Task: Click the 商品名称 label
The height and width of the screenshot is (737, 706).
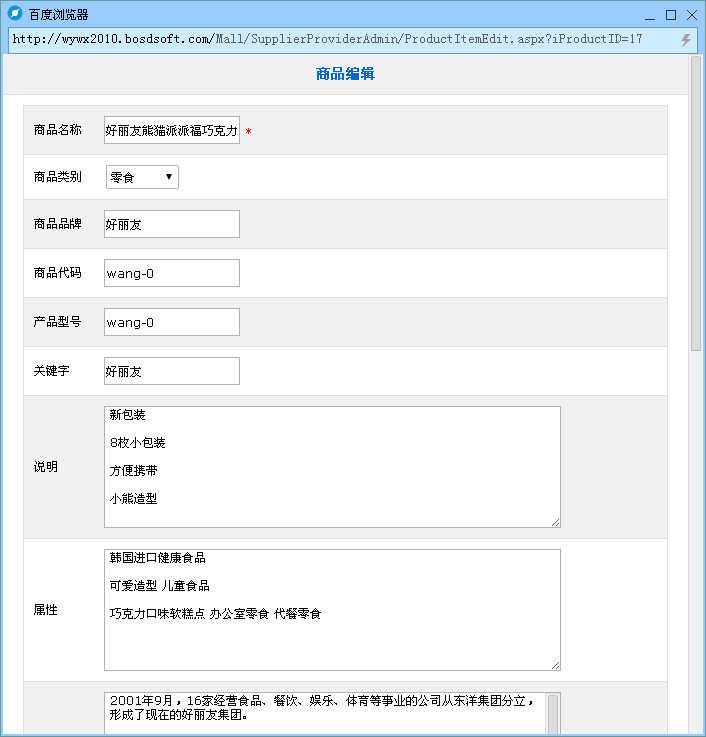Action: (x=57, y=130)
